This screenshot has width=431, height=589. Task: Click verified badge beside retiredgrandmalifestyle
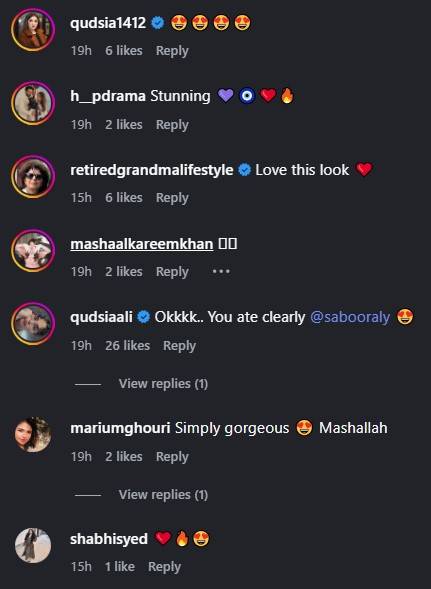pyautogui.click(x=245, y=170)
